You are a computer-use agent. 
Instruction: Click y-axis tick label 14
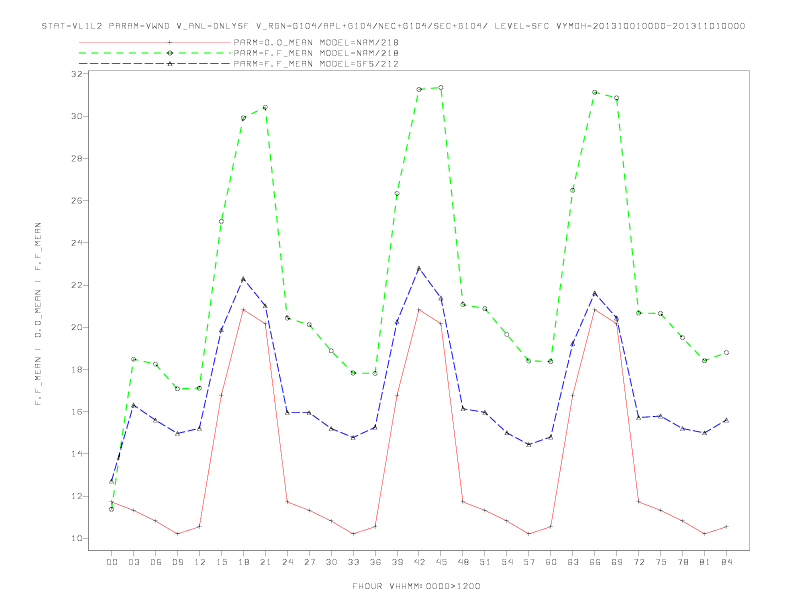(x=77, y=453)
